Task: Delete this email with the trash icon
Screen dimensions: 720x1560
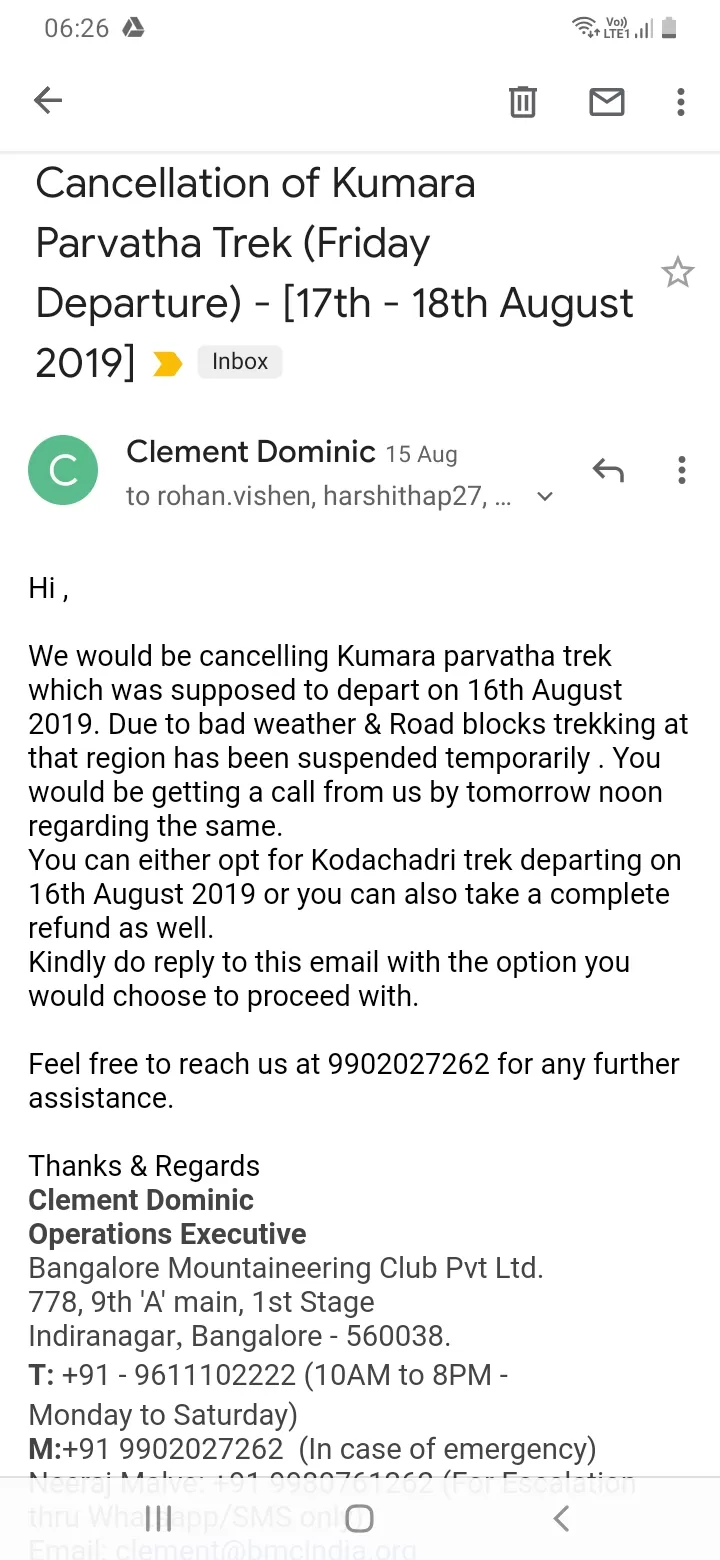Action: coord(523,101)
